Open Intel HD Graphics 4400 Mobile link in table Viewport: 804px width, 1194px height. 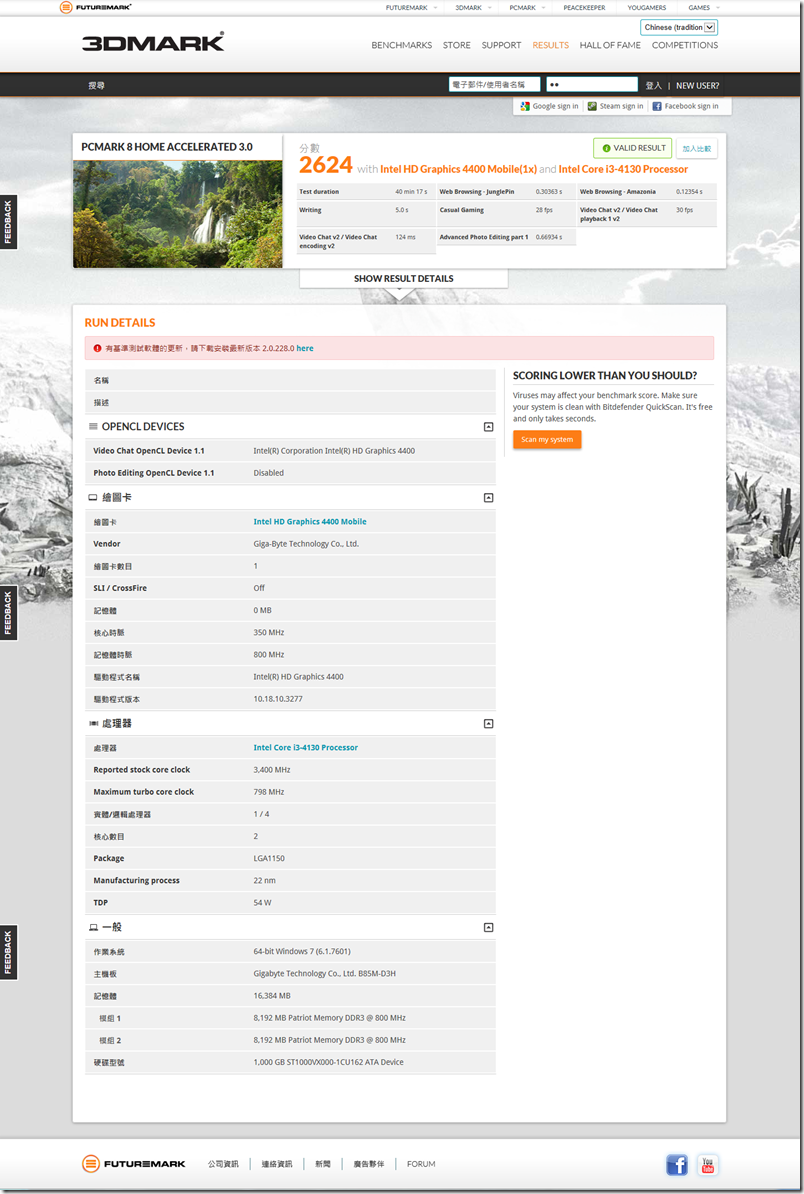(310, 522)
